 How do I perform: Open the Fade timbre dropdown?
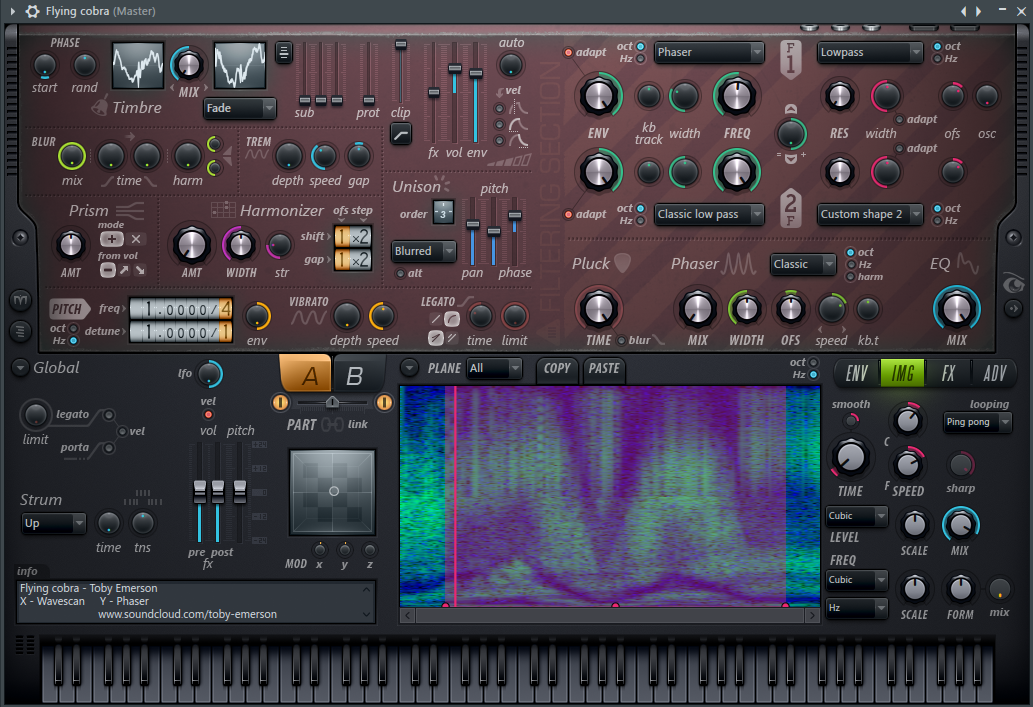pyautogui.click(x=240, y=108)
